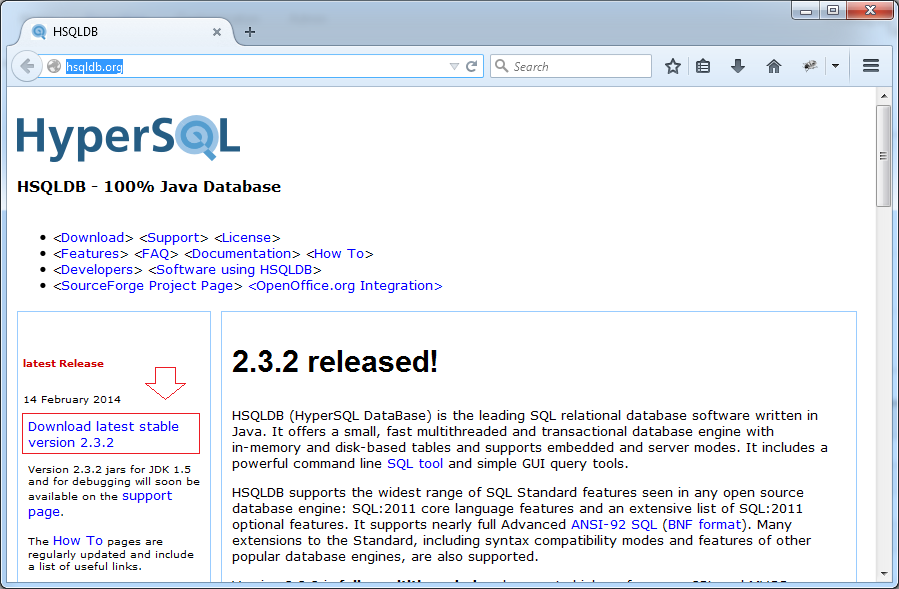Click the add-on toolbar icon beside Home
The height and width of the screenshot is (589, 899).
tap(810, 67)
